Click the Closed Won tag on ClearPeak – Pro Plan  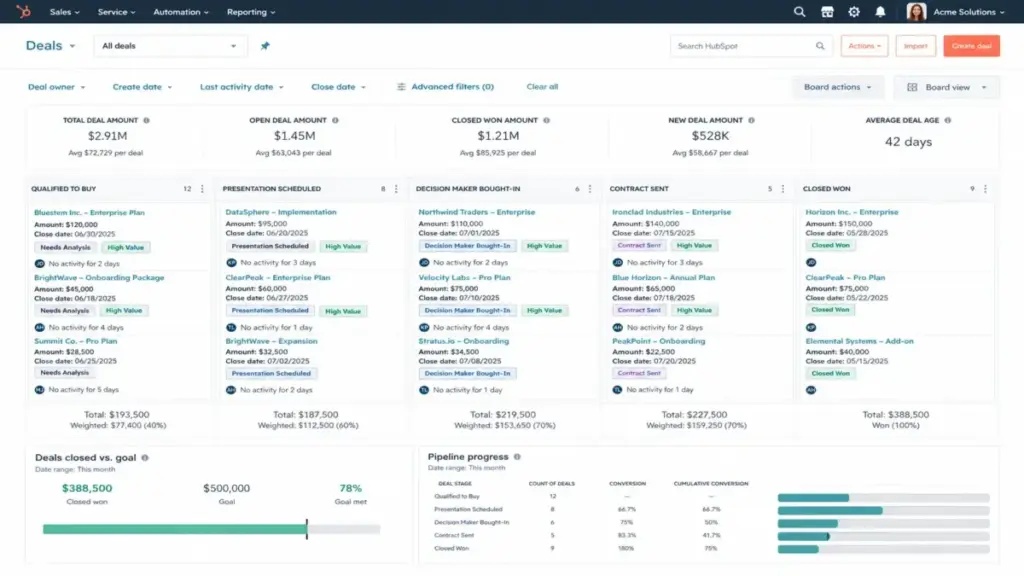pyautogui.click(x=830, y=310)
